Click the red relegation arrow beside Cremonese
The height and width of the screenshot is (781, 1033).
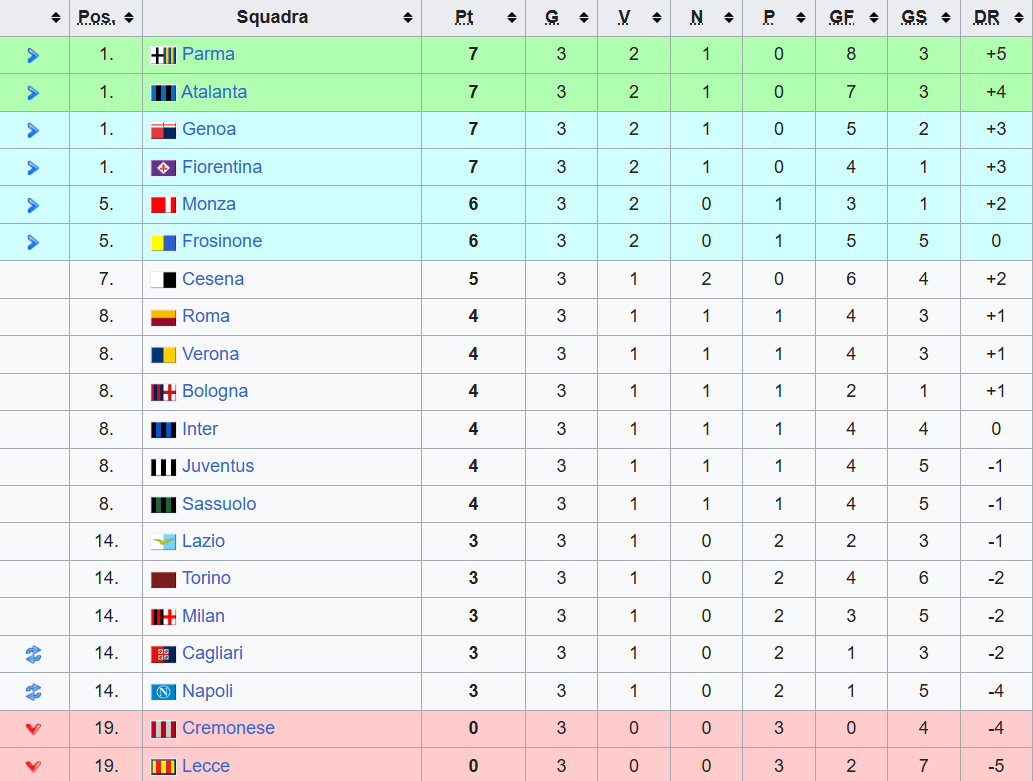click(x=34, y=729)
